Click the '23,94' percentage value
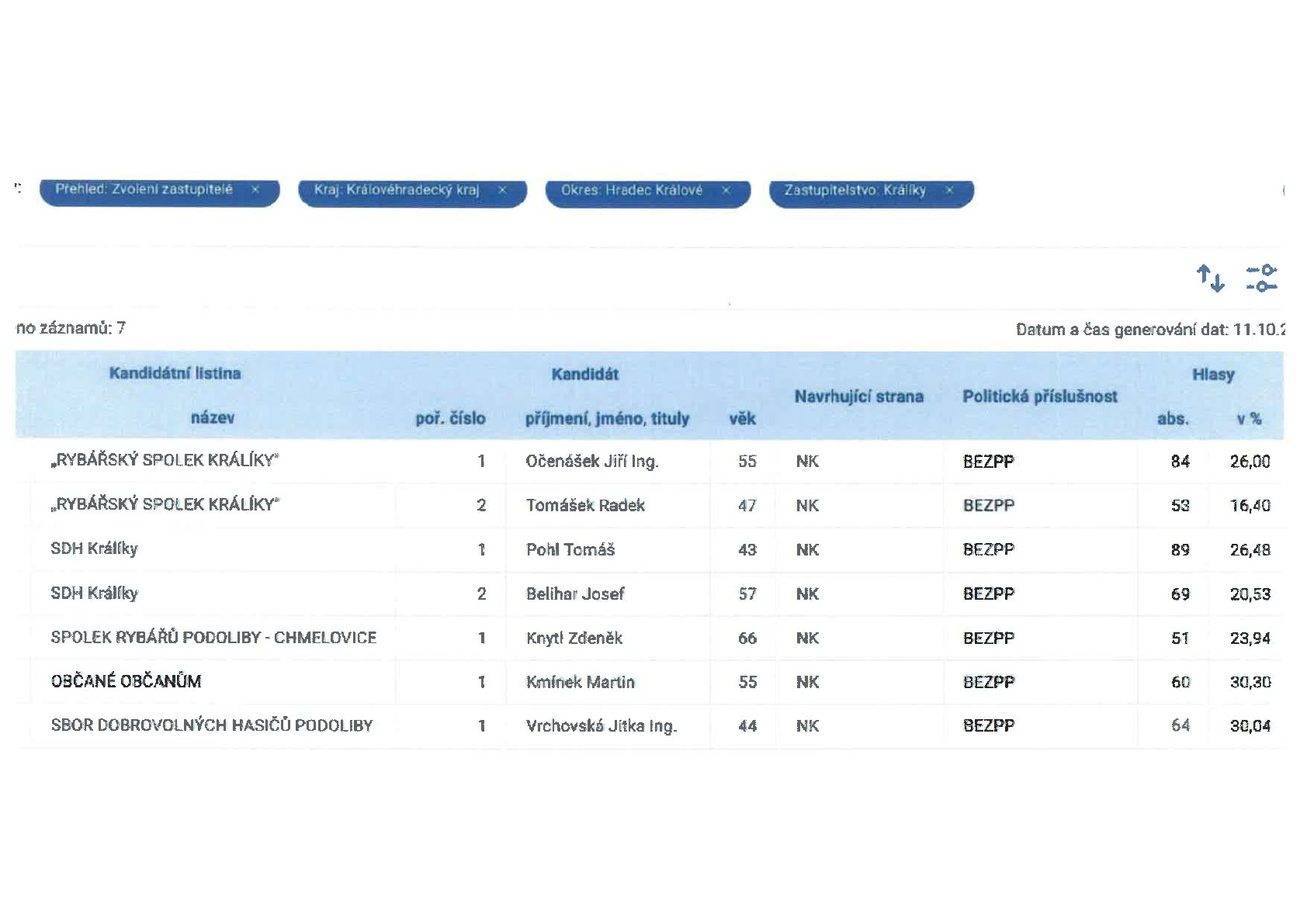The height and width of the screenshot is (924, 1307). 1250,638
